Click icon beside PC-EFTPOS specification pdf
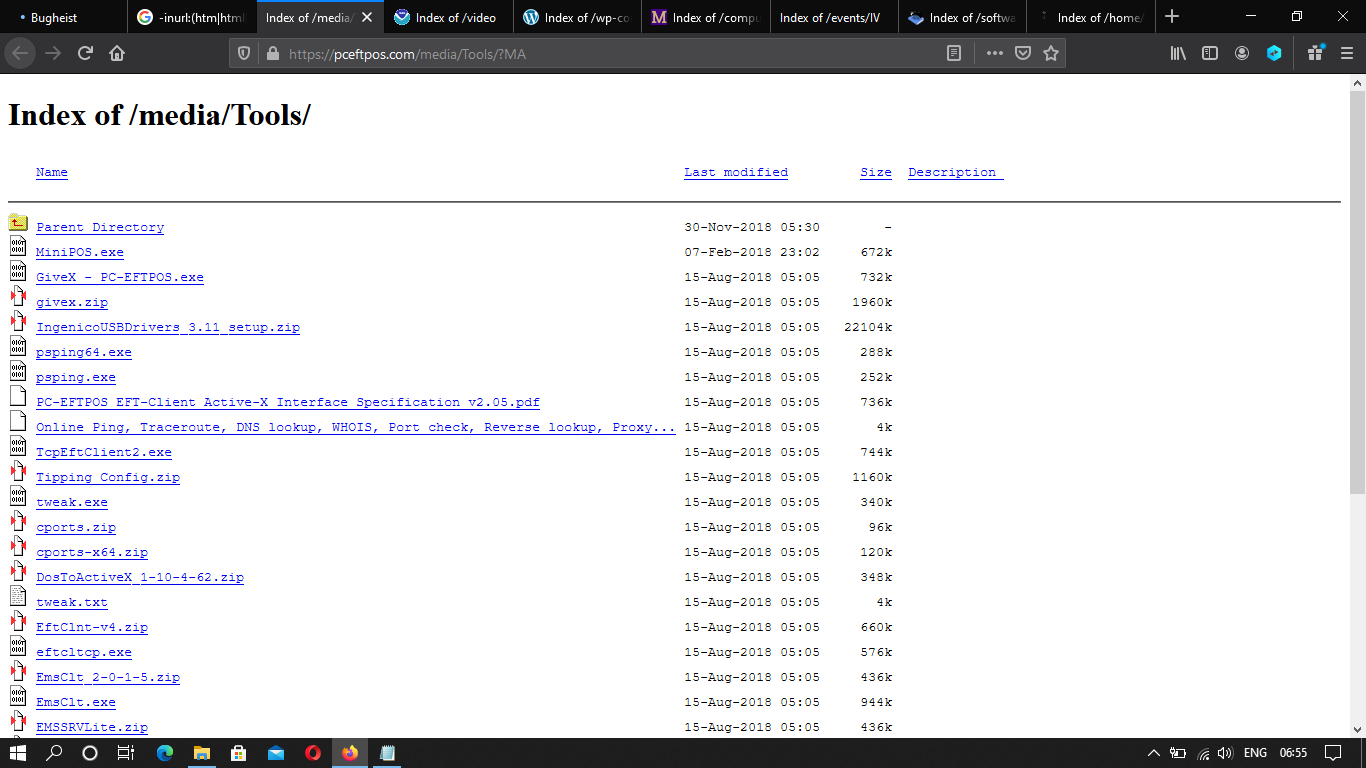Viewport: 1366px width, 768px height. 18,397
